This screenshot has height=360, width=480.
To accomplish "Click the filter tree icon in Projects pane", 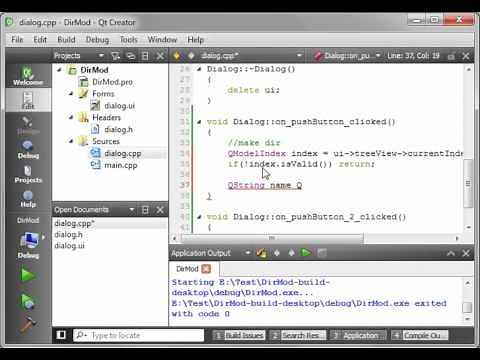I will click(115, 56).
